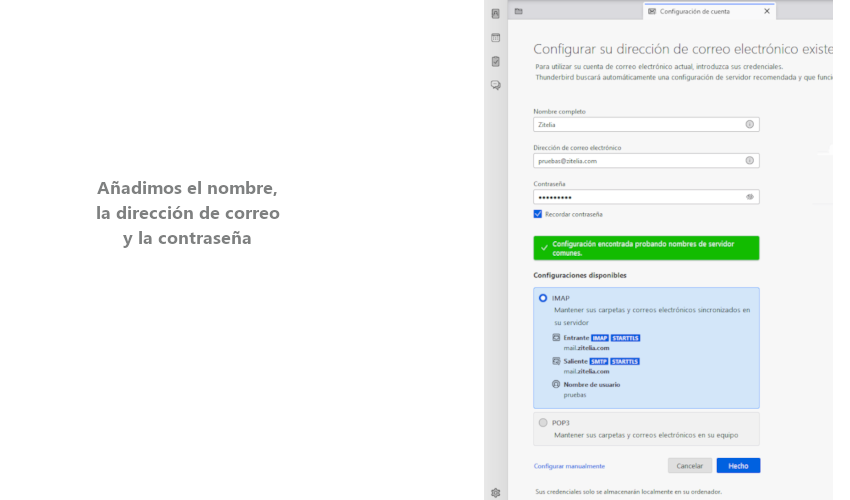
Task: Open the Configurar manualmente link
Action: coord(569,466)
